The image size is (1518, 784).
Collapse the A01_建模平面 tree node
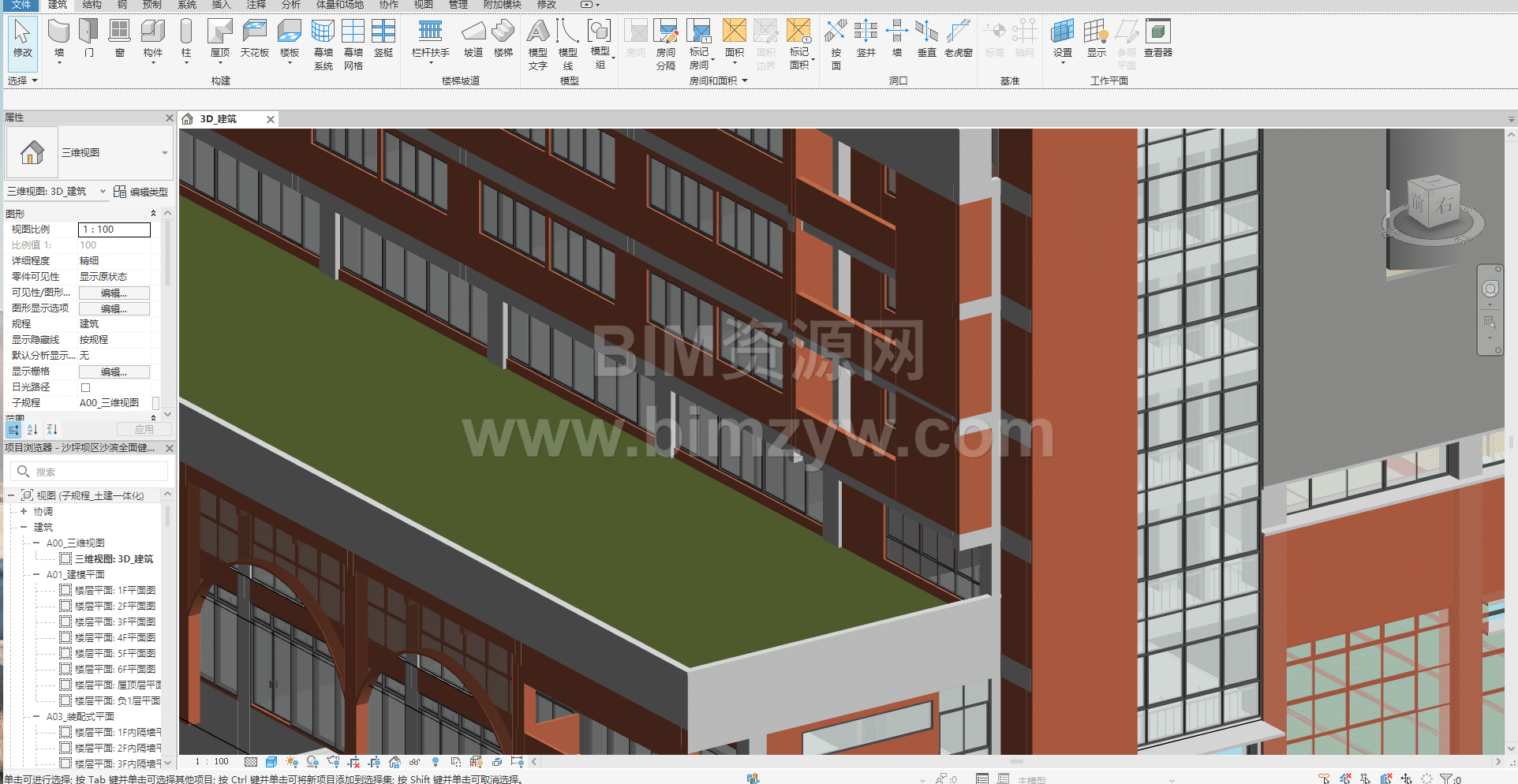[36, 574]
